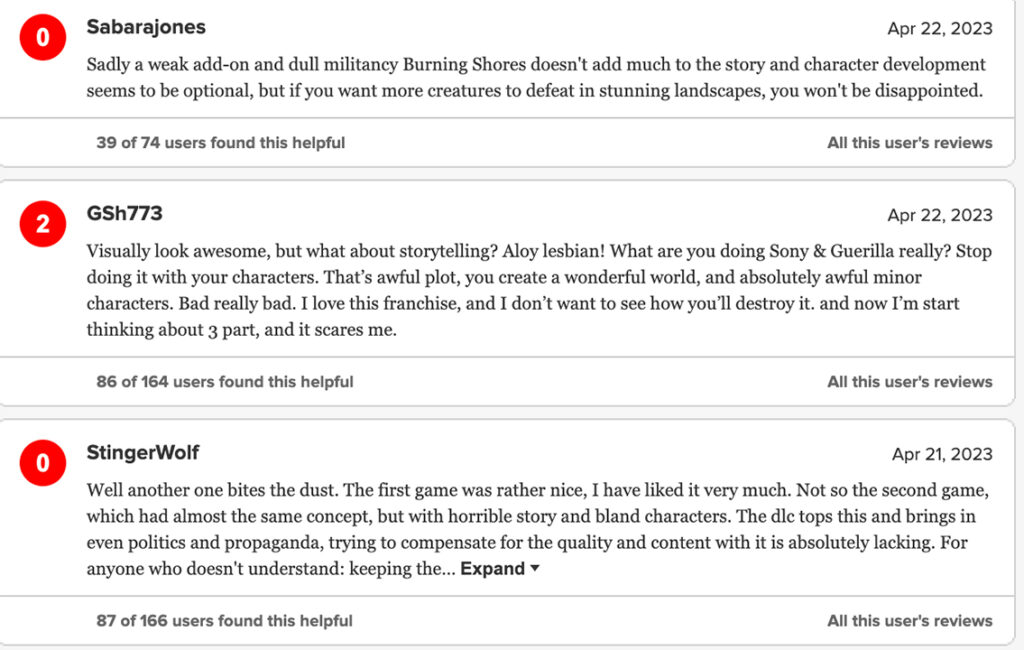Viewport: 1024px width, 650px height.
Task: Click GSh773's Apr 22, 2023 review date
Action: pos(939,216)
